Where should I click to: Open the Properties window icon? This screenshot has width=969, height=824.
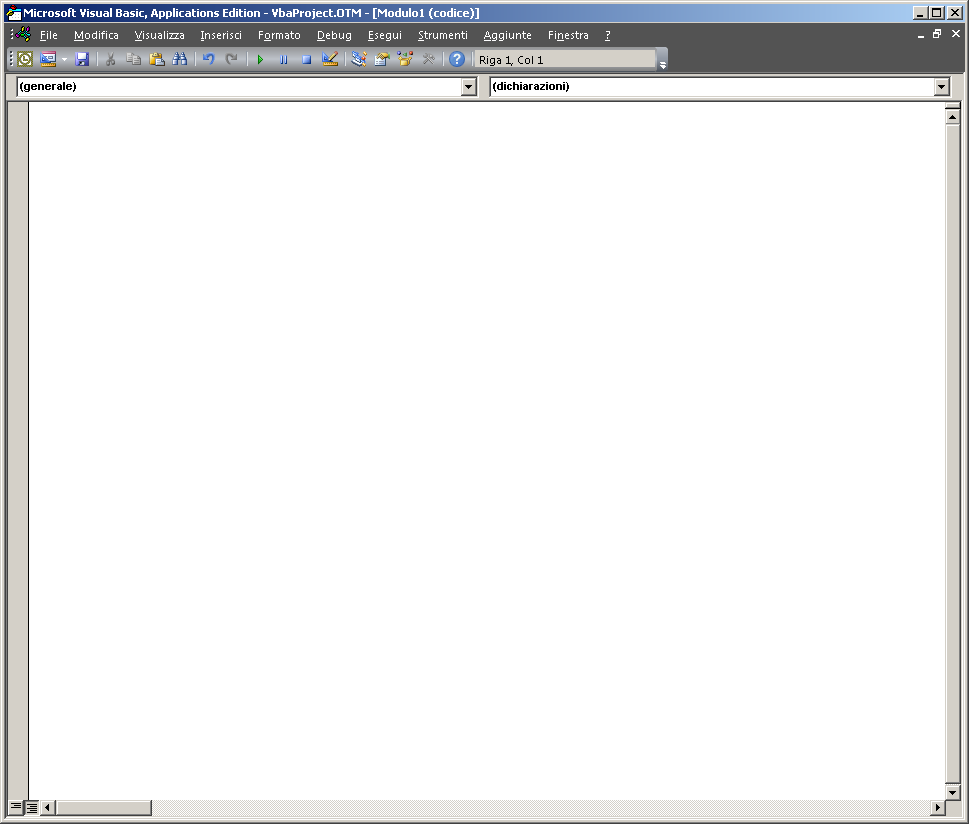382,59
